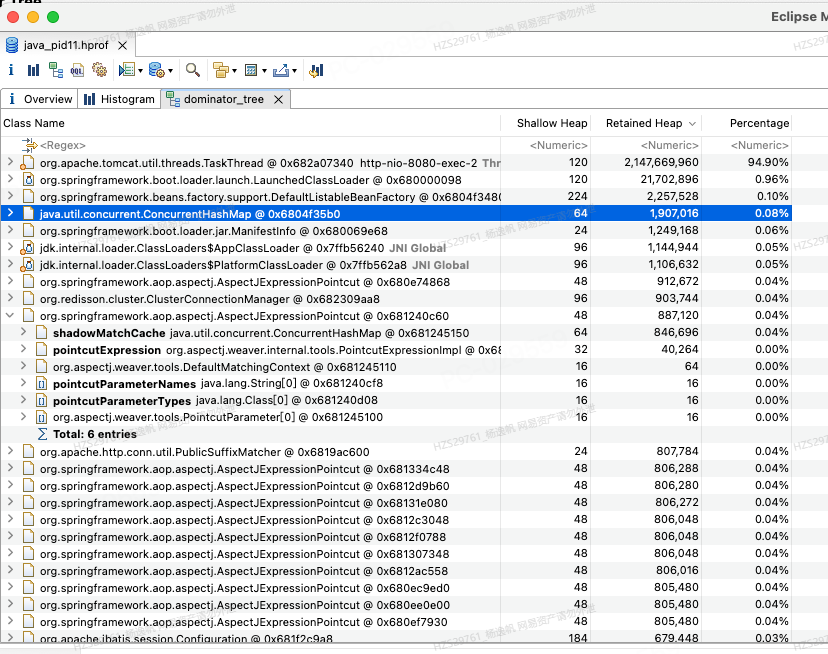The width and height of the screenshot is (828, 654).
Task: Select the DefaultMatchingContext @ 0x681245110 row
Action: click(396, 367)
